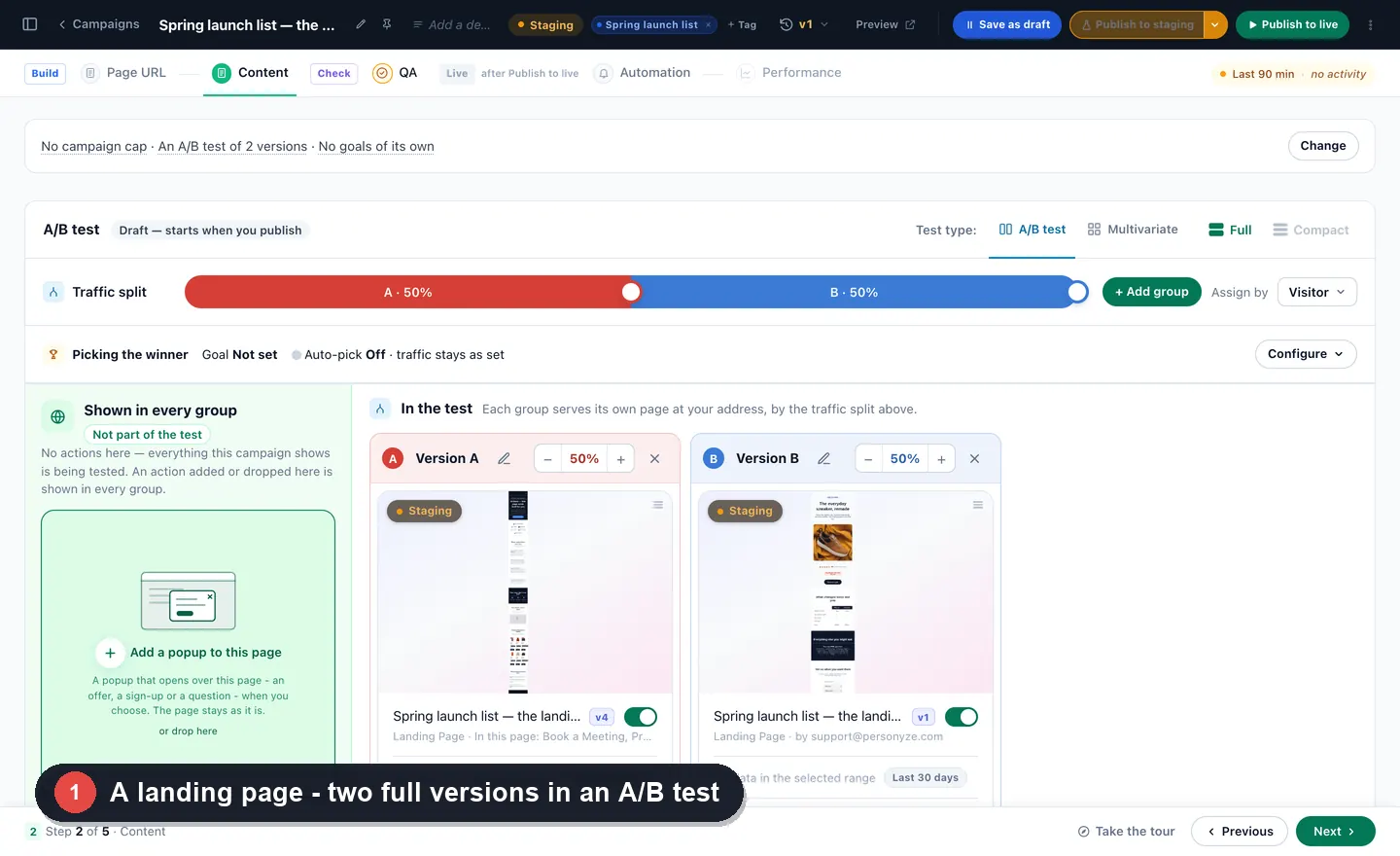Remove Version B from test

[x=974, y=458]
